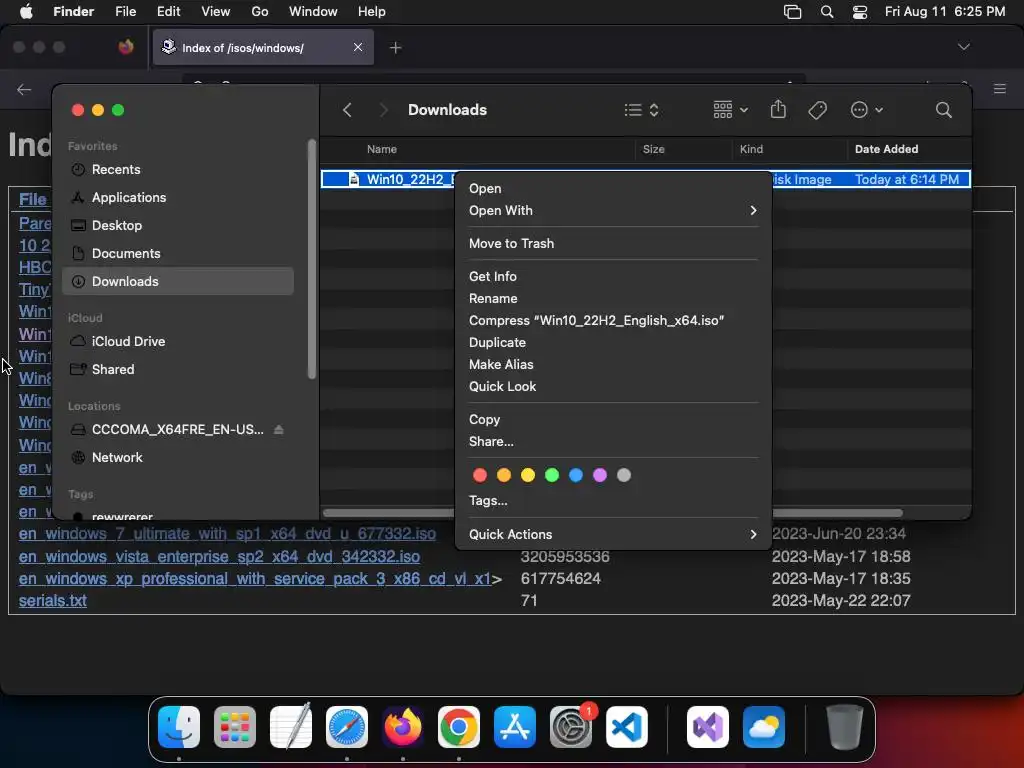Choose Tags... in context menu
Image resolution: width=1024 pixels, height=768 pixels.
click(613, 501)
